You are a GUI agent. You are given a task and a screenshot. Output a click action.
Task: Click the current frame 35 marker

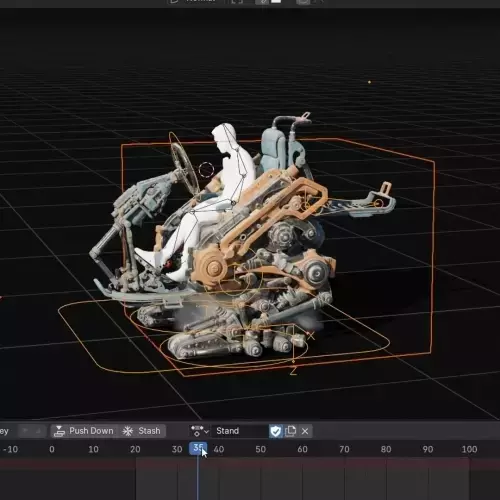[198, 448]
